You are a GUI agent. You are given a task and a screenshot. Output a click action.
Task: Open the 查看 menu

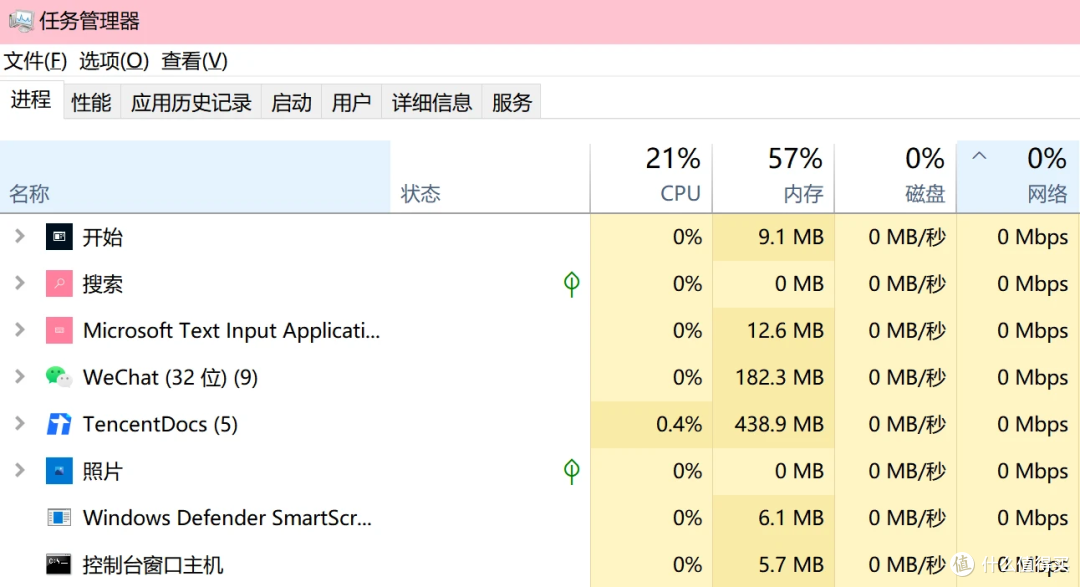(x=193, y=61)
